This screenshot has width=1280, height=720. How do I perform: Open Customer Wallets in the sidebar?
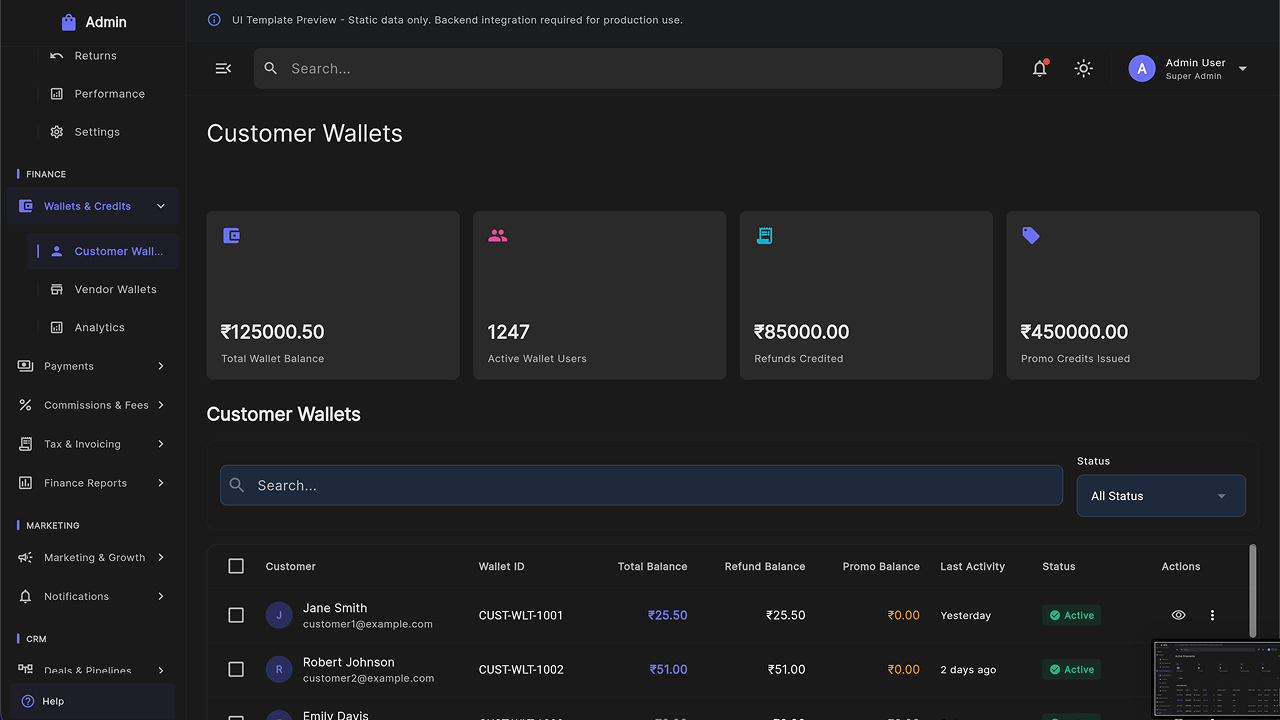[104, 251]
